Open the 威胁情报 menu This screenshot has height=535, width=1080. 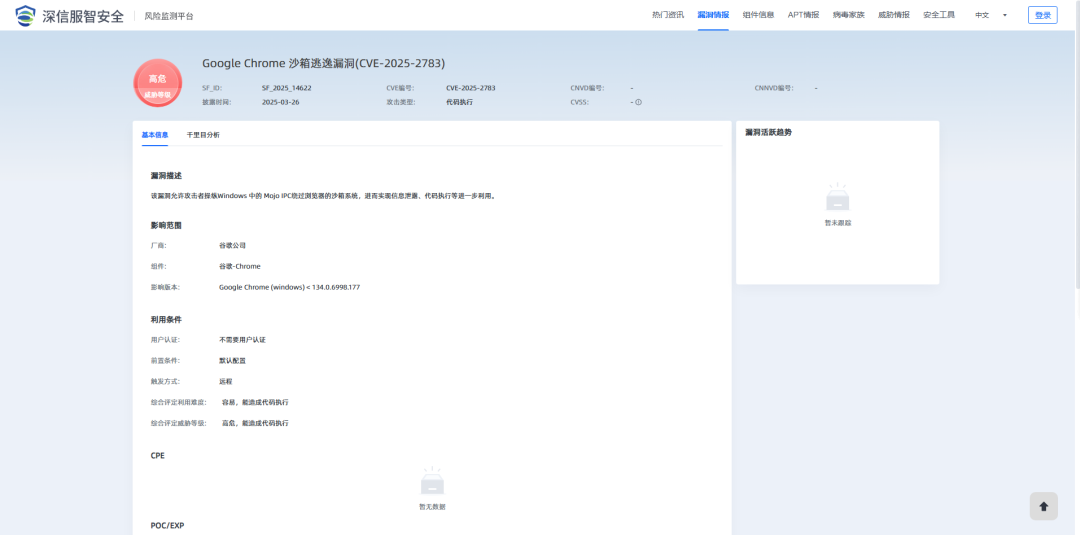click(893, 14)
